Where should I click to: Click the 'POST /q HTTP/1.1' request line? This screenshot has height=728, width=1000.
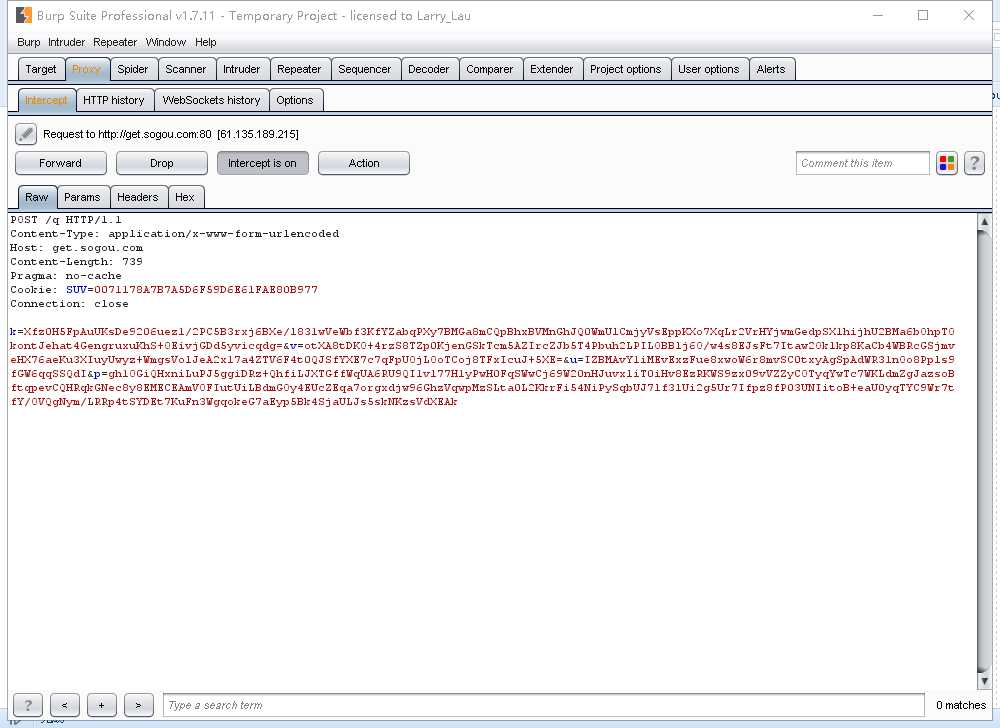click(66, 219)
